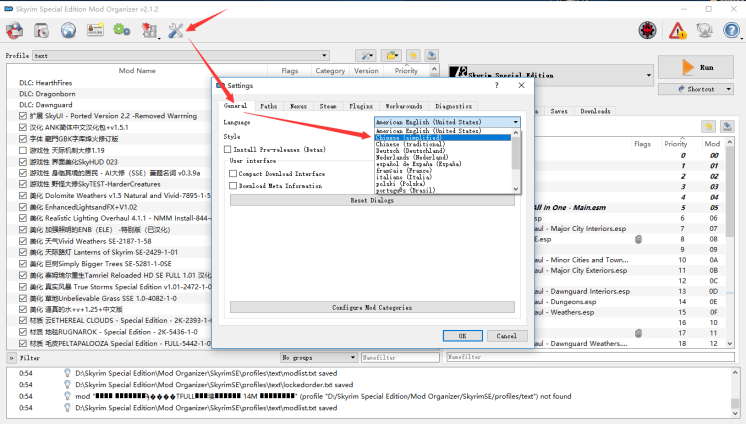The image size is (746, 424).
Task: Click the plugin list restore backup icon
Action: tap(709, 126)
